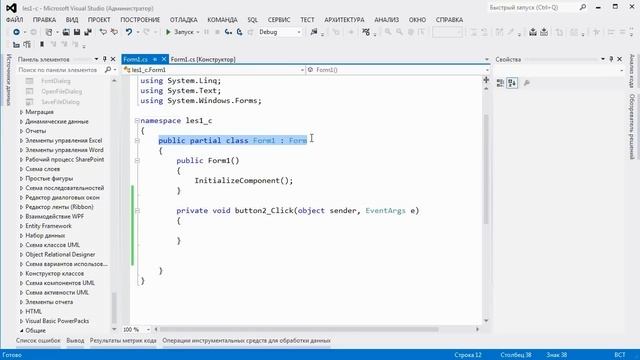Click the Find in Files toolbar icon
The width and height of the screenshot is (640, 360).
(x=314, y=32)
